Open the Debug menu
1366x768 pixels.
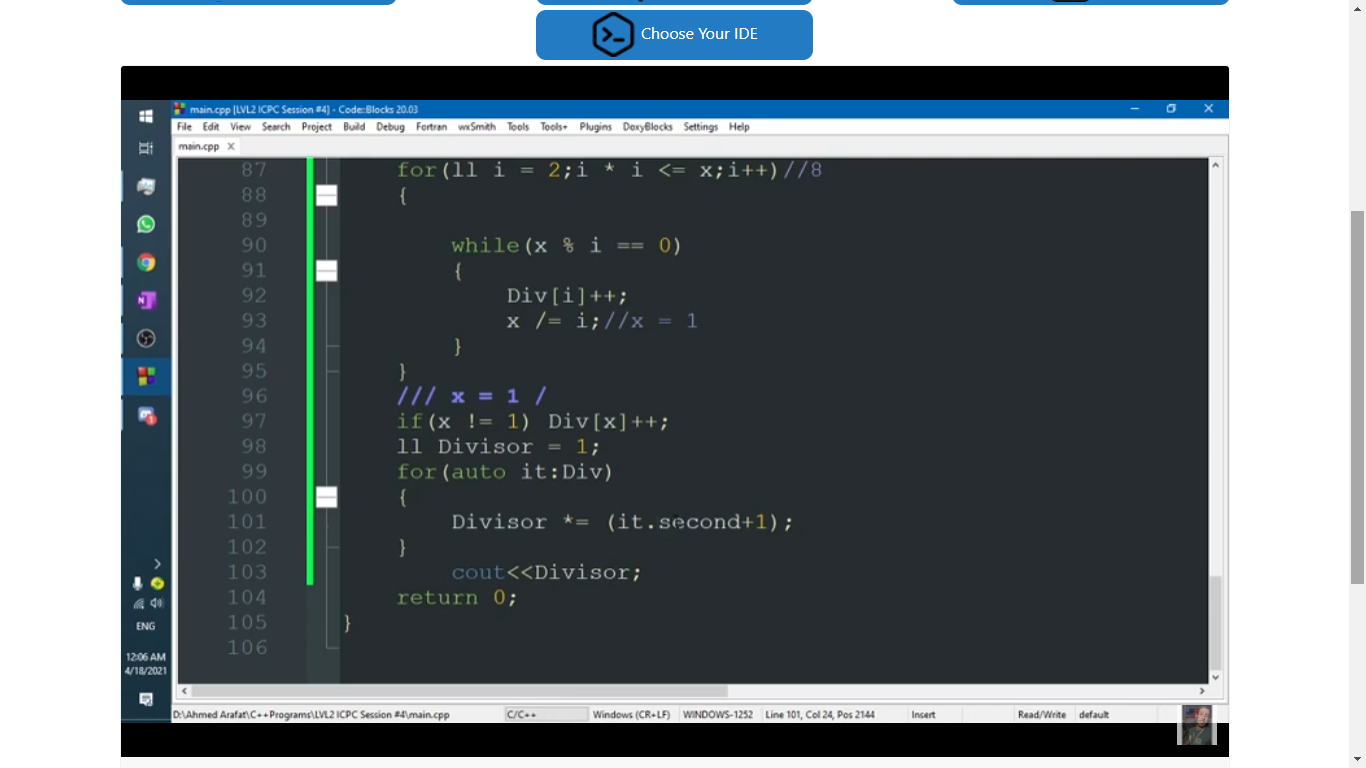(390, 127)
